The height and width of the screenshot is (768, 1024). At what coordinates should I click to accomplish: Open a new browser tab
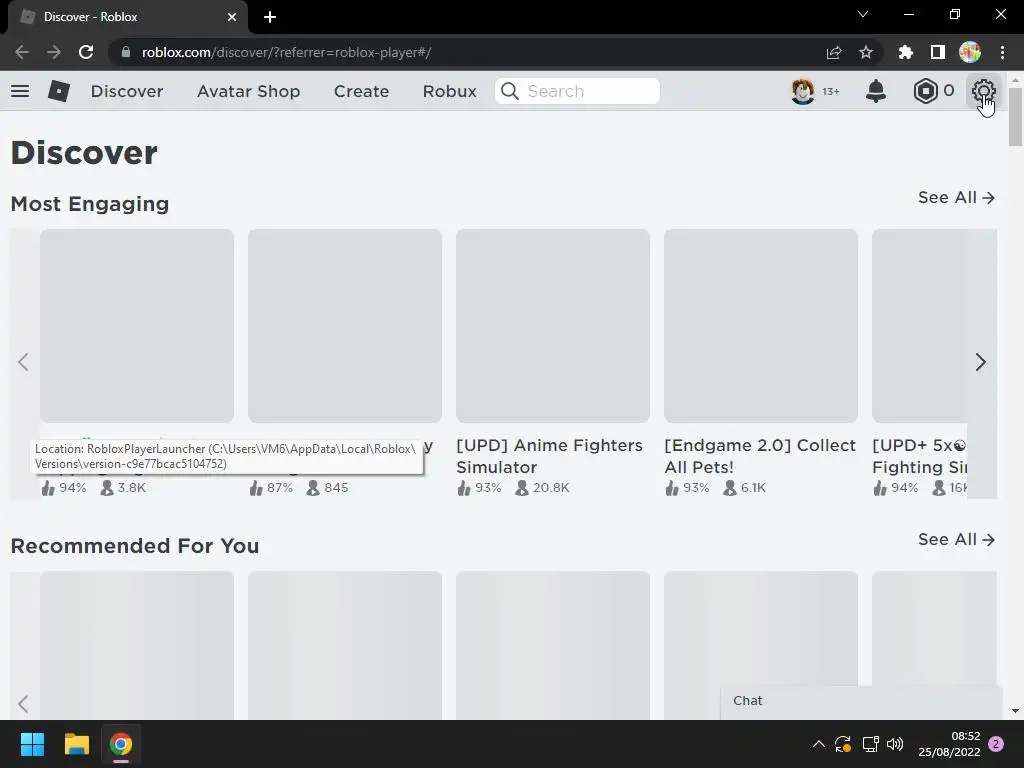point(270,17)
